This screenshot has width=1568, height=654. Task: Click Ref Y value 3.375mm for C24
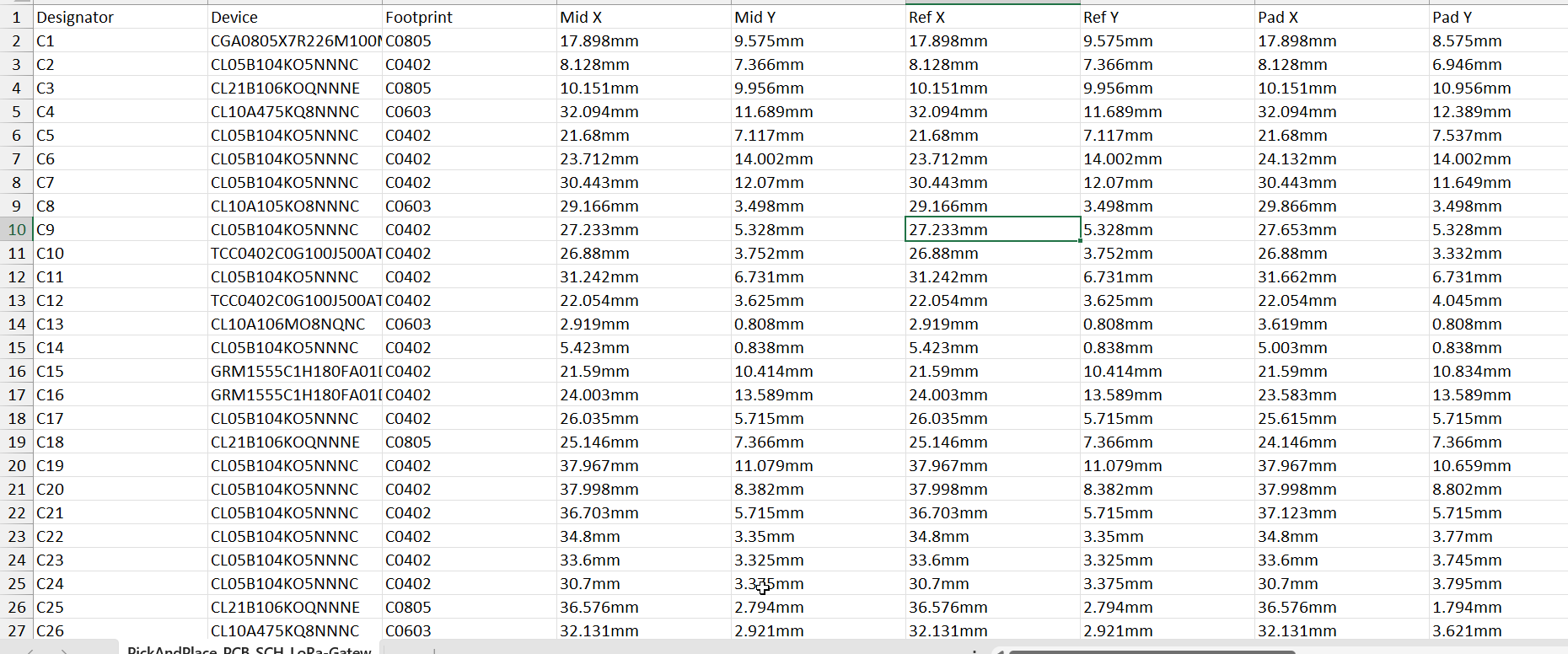[x=1167, y=583]
